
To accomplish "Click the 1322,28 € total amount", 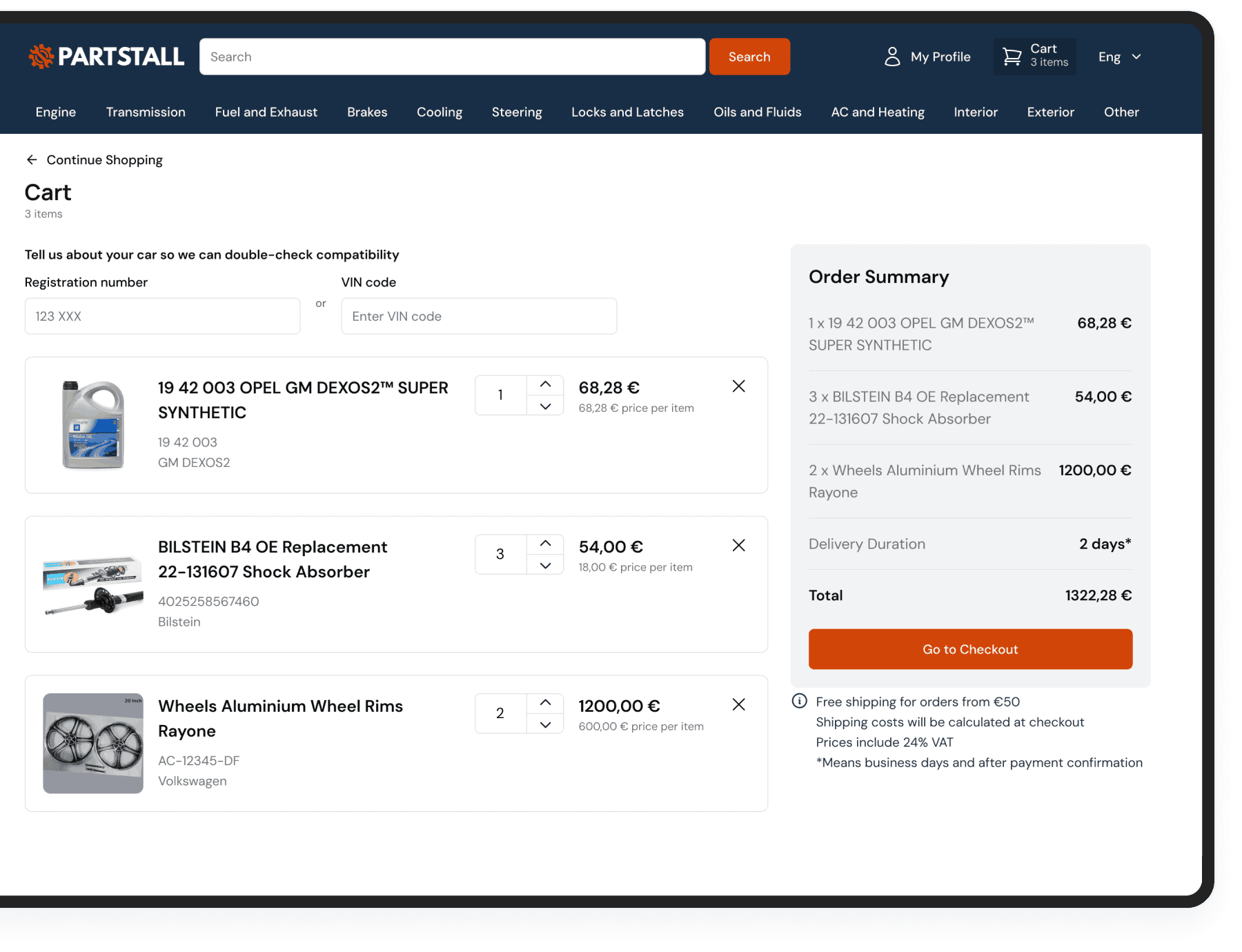I will (1098, 595).
